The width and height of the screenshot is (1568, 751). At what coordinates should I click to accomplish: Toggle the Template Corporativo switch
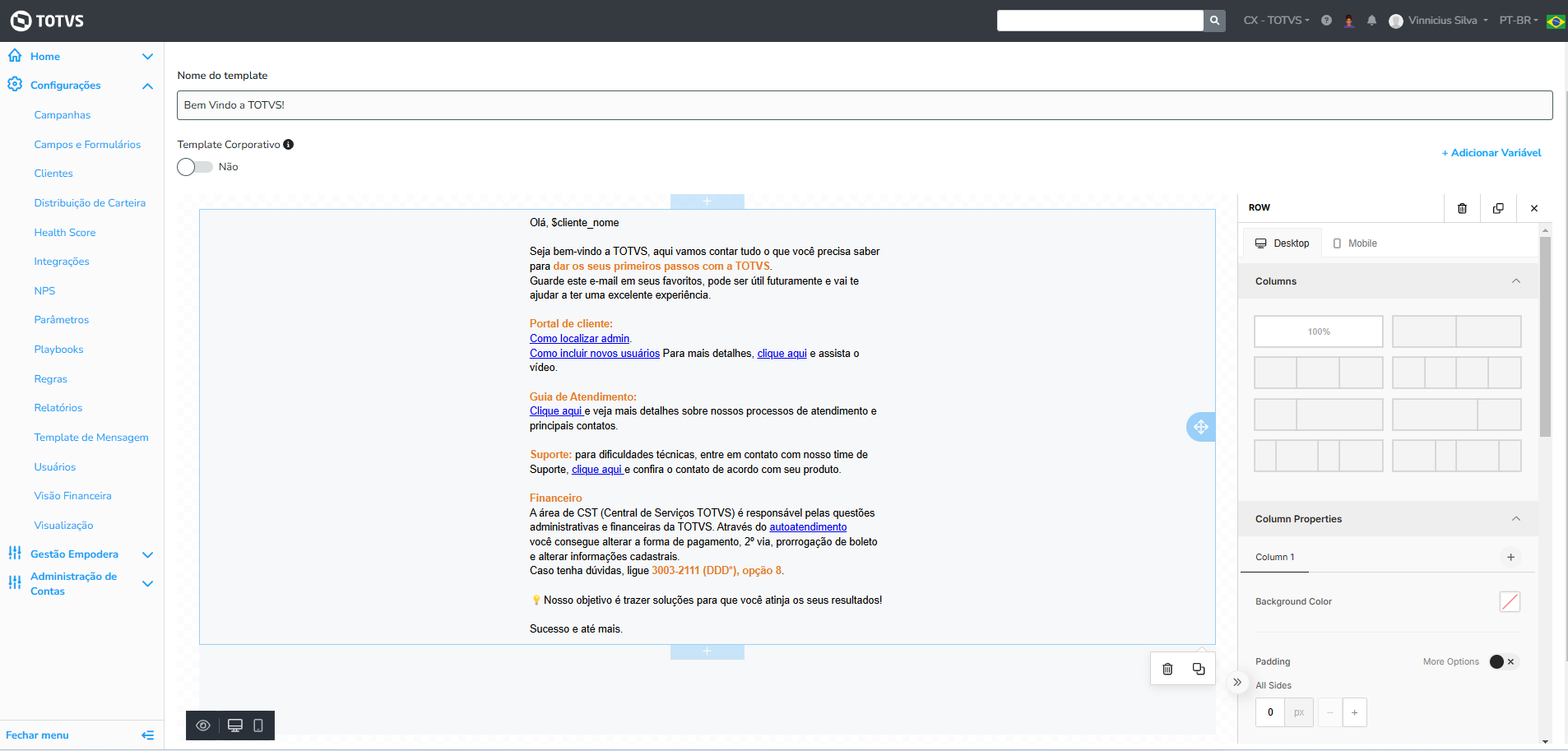[x=195, y=167]
